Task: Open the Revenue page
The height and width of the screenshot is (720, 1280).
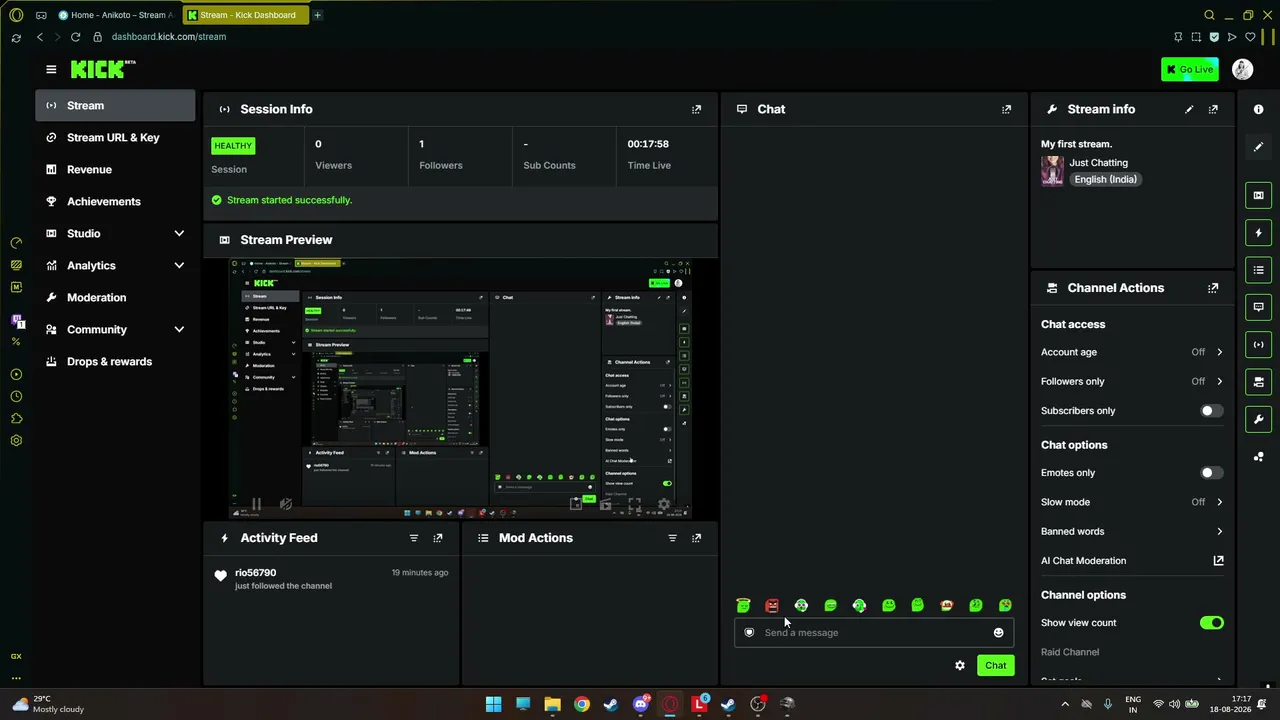Action: pos(115,169)
